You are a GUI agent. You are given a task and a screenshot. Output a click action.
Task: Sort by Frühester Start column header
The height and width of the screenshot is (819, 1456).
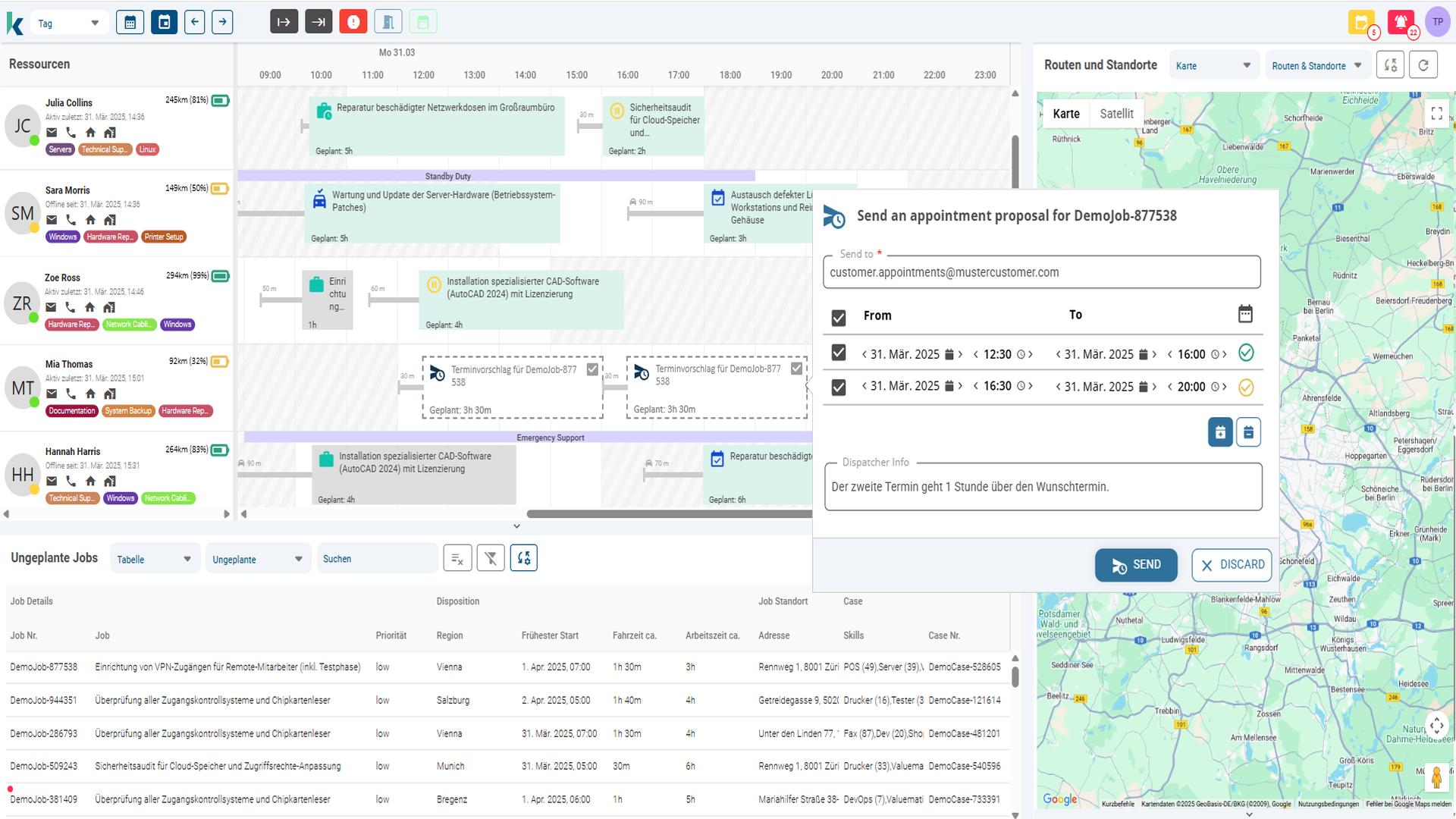(x=550, y=635)
